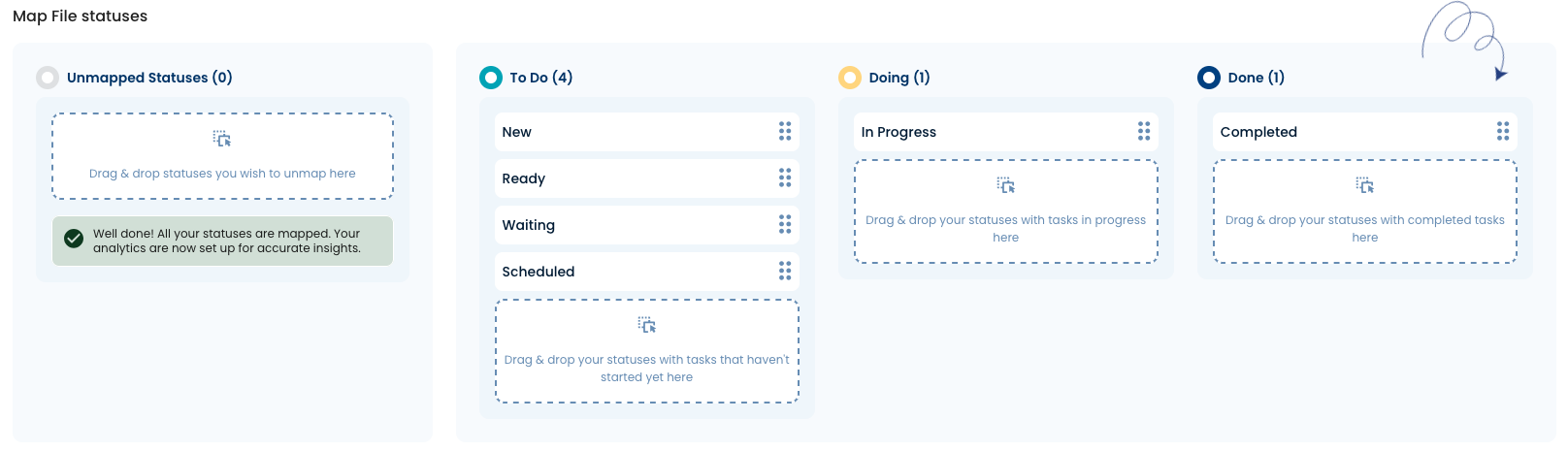Image resolution: width=1568 pixels, height=452 pixels.
Task: Click the To Do (4) column heading
Action: (541, 78)
